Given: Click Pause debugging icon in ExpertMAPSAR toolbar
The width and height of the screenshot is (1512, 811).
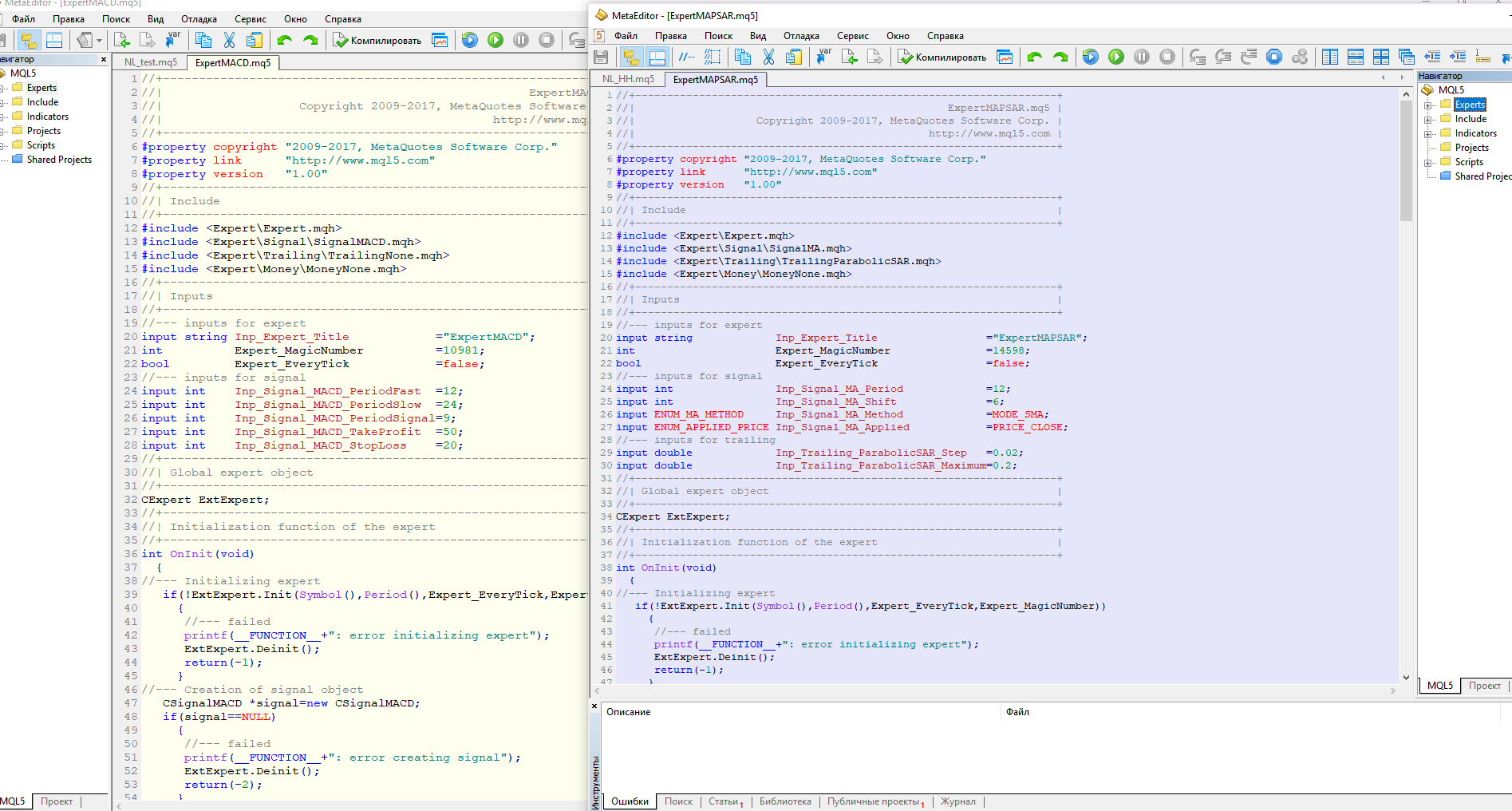Looking at the screenshot, I should pos(1142,57).
